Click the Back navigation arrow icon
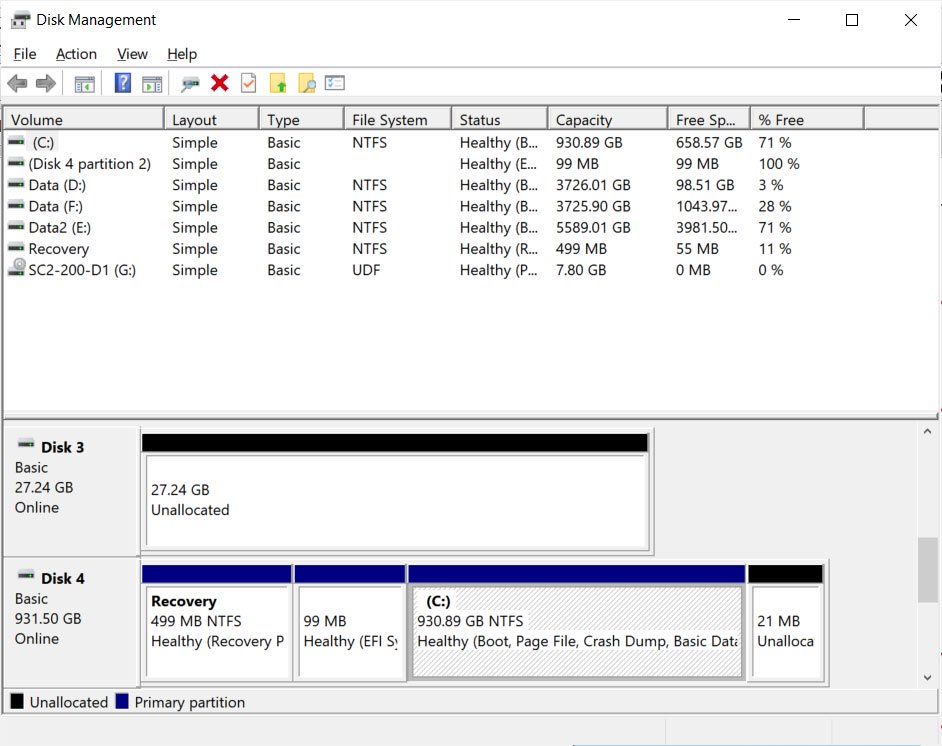The image size is (942, 746). tap(17, 82)
